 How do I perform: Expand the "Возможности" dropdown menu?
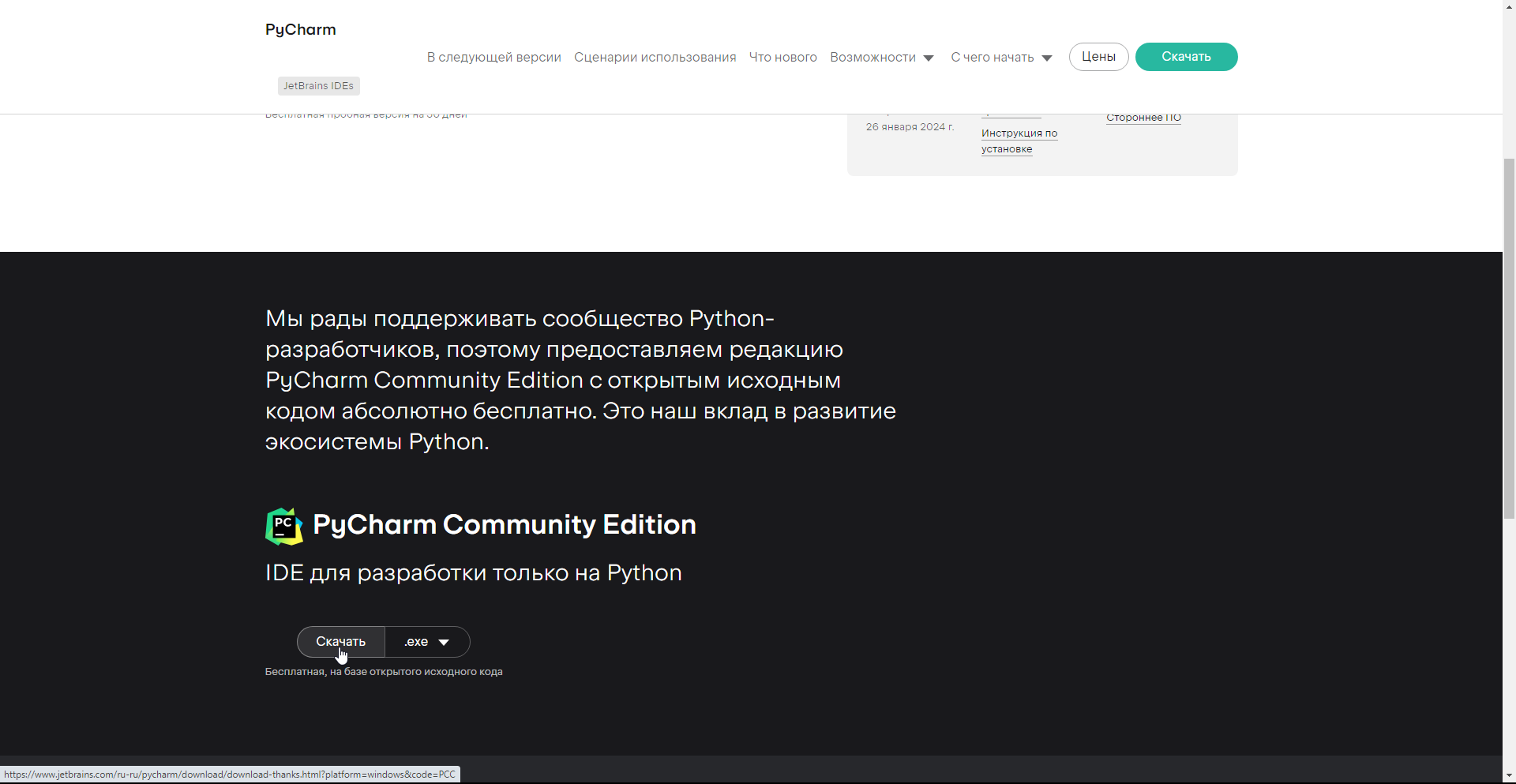(882, 57)
